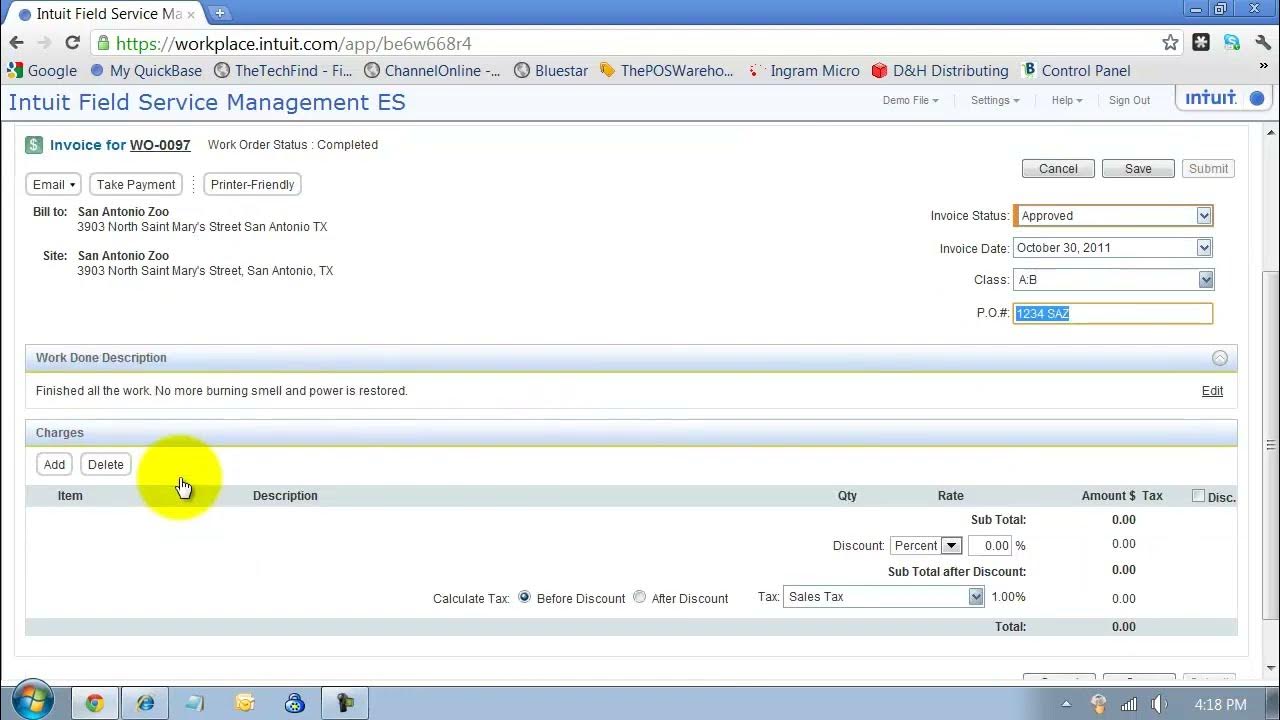Open the Demo File menu
Viewport: 1280px width, 720px height.
coord(910,100)
